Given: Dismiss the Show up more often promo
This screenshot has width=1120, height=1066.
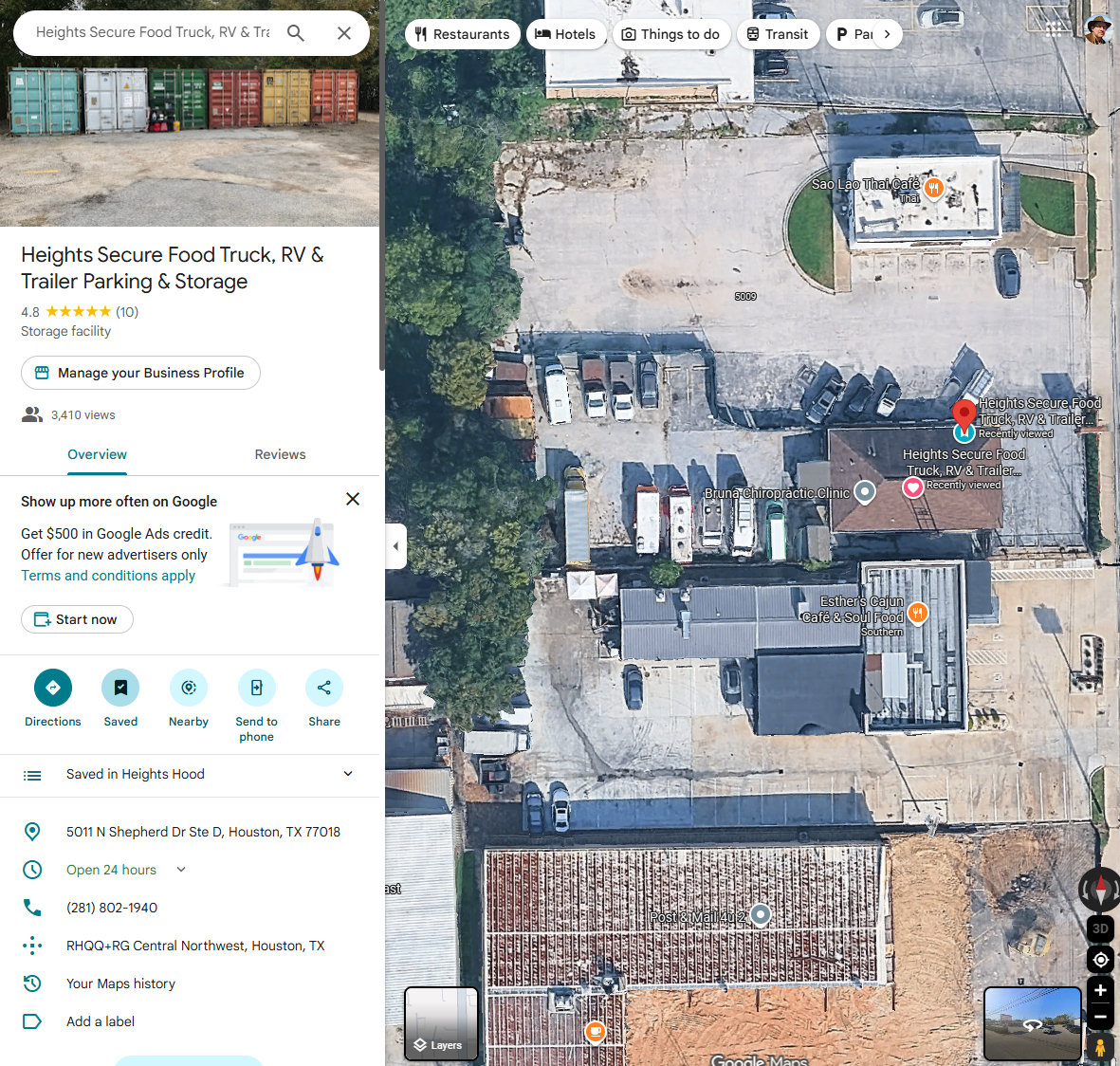Looking at the screenshot, I should [353, 500].
